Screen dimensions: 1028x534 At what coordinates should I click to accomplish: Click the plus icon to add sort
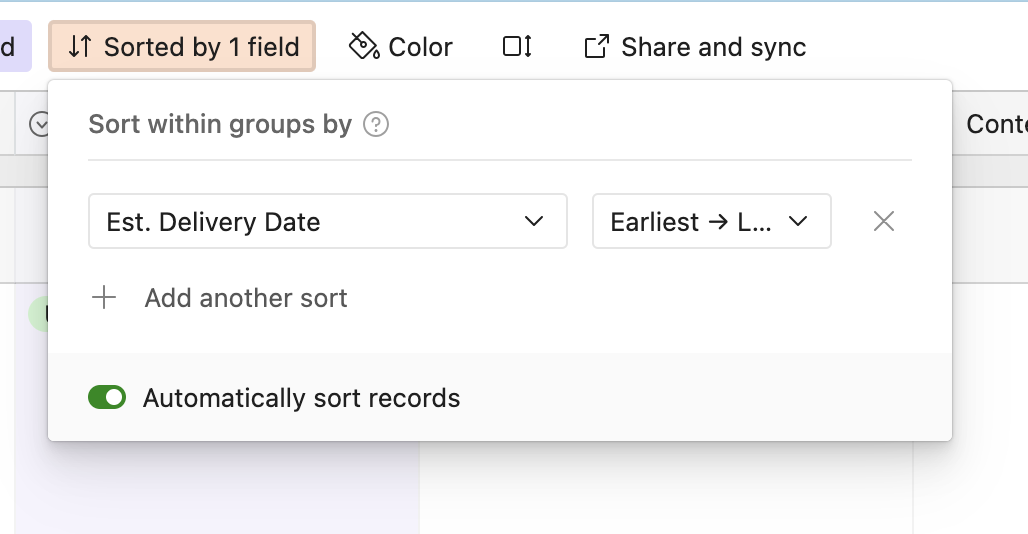click(x=104, y=298)
